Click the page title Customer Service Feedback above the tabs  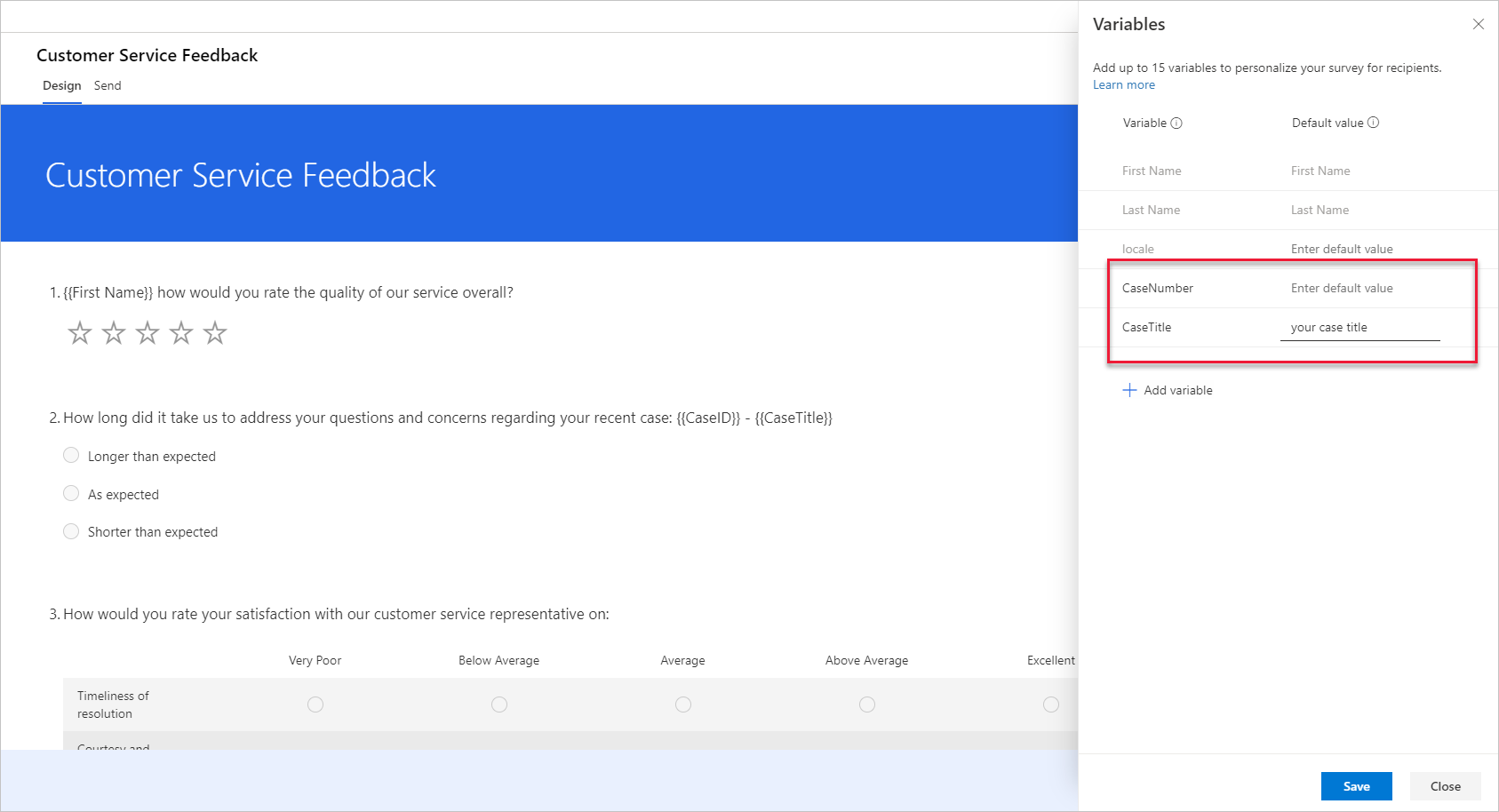148,55
